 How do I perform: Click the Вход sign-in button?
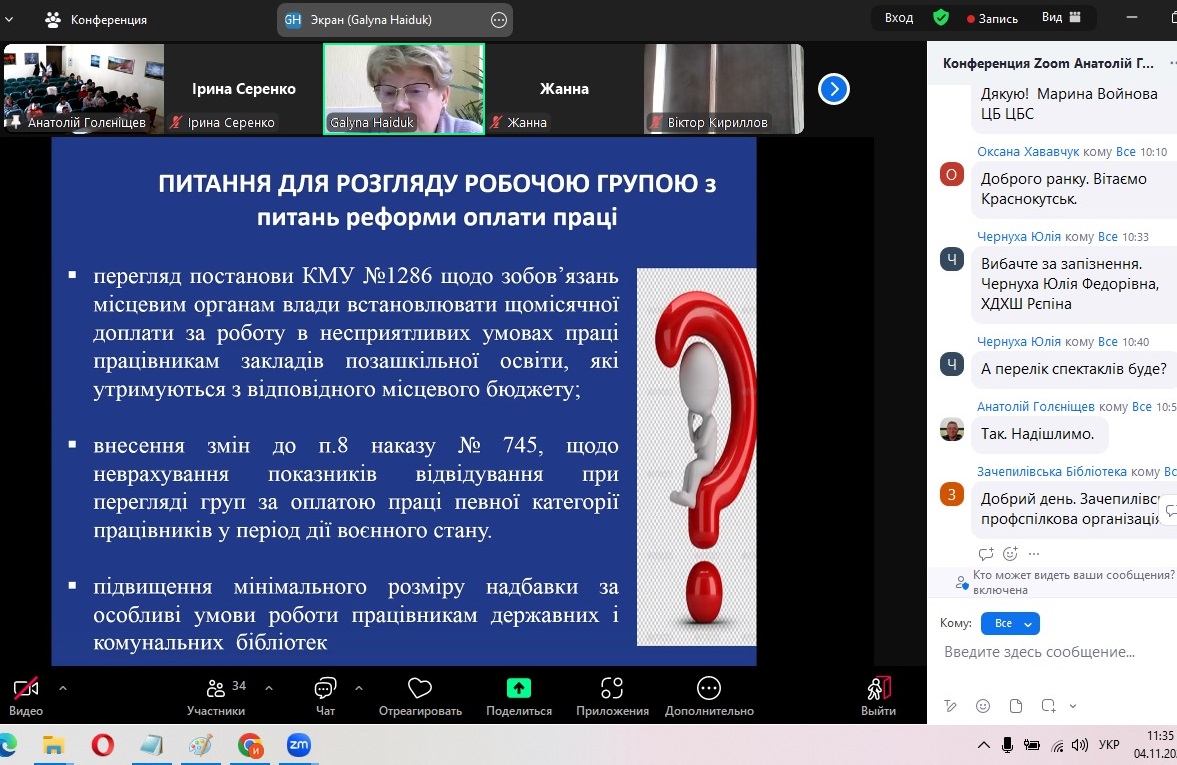coord(899,17)
